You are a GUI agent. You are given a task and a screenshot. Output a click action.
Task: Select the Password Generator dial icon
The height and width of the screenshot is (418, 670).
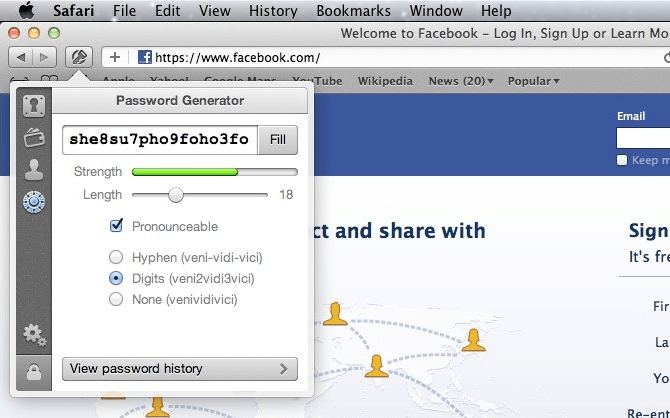(x=34, y=202)
